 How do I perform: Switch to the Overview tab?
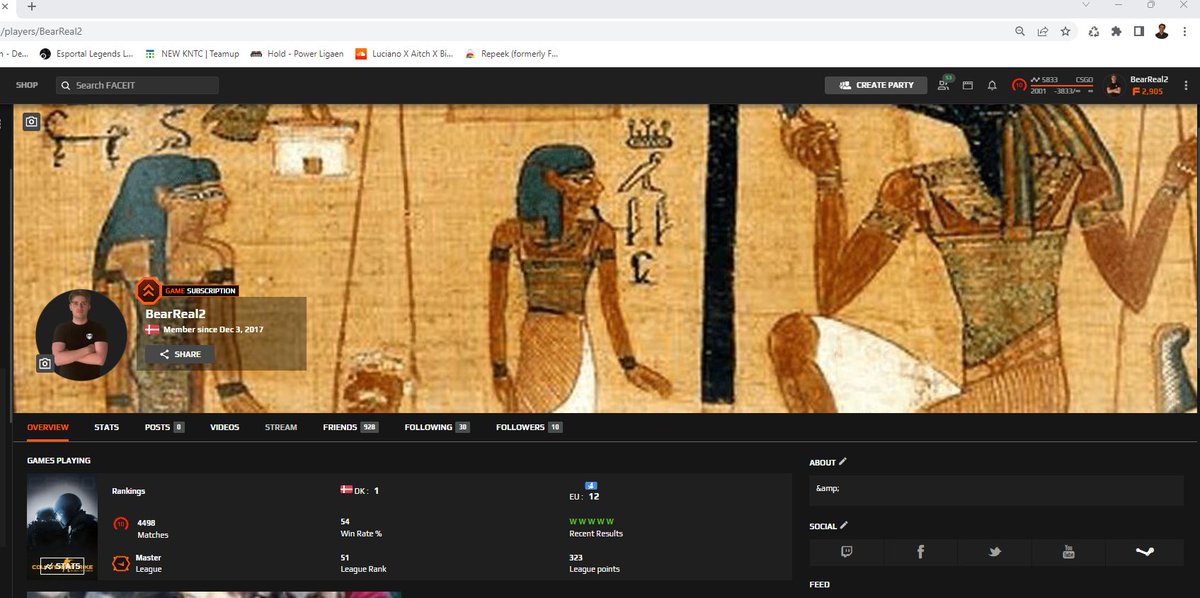(48, 427)
